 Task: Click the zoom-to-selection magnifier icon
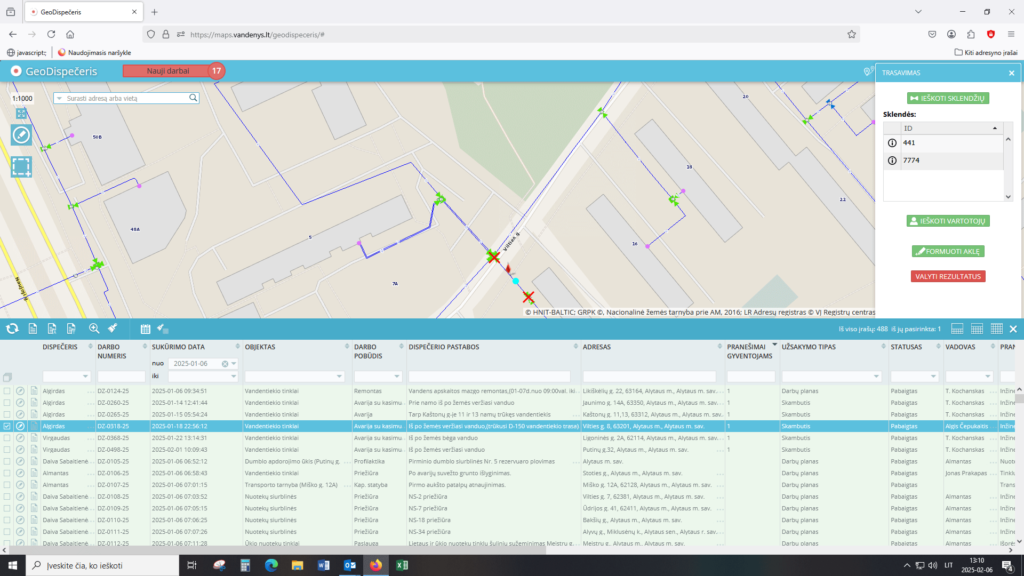94,328
